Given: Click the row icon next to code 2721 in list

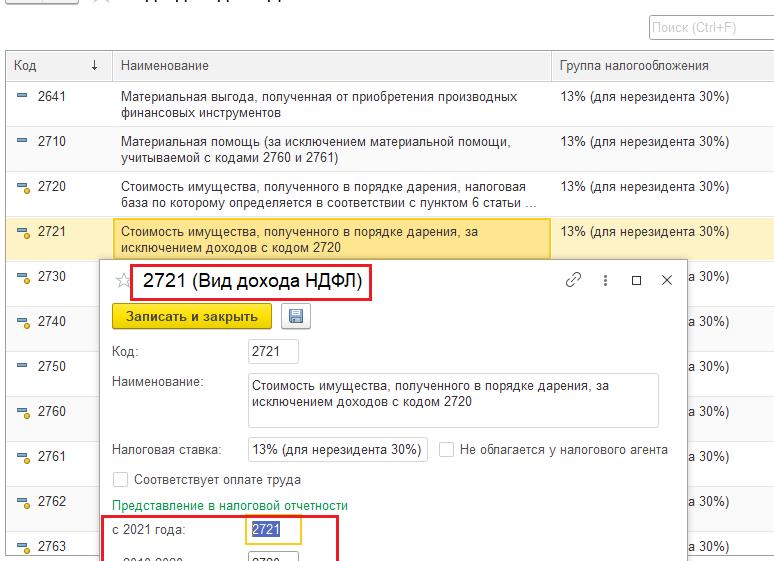Looking at the screenshot, I should pyautogui.click(x=23, y=232).
